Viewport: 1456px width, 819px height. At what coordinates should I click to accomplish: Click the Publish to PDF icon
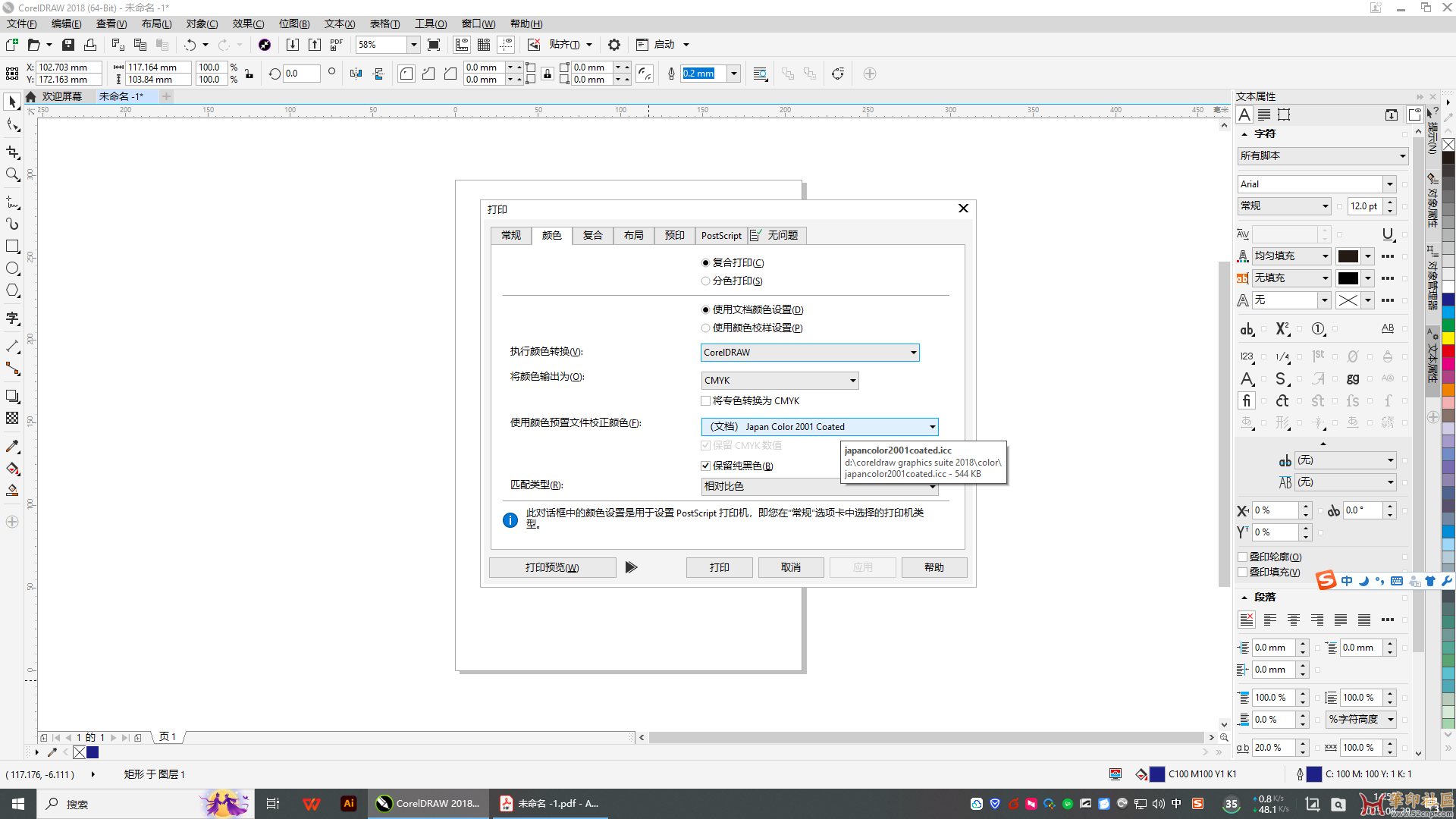pos(336,45)
